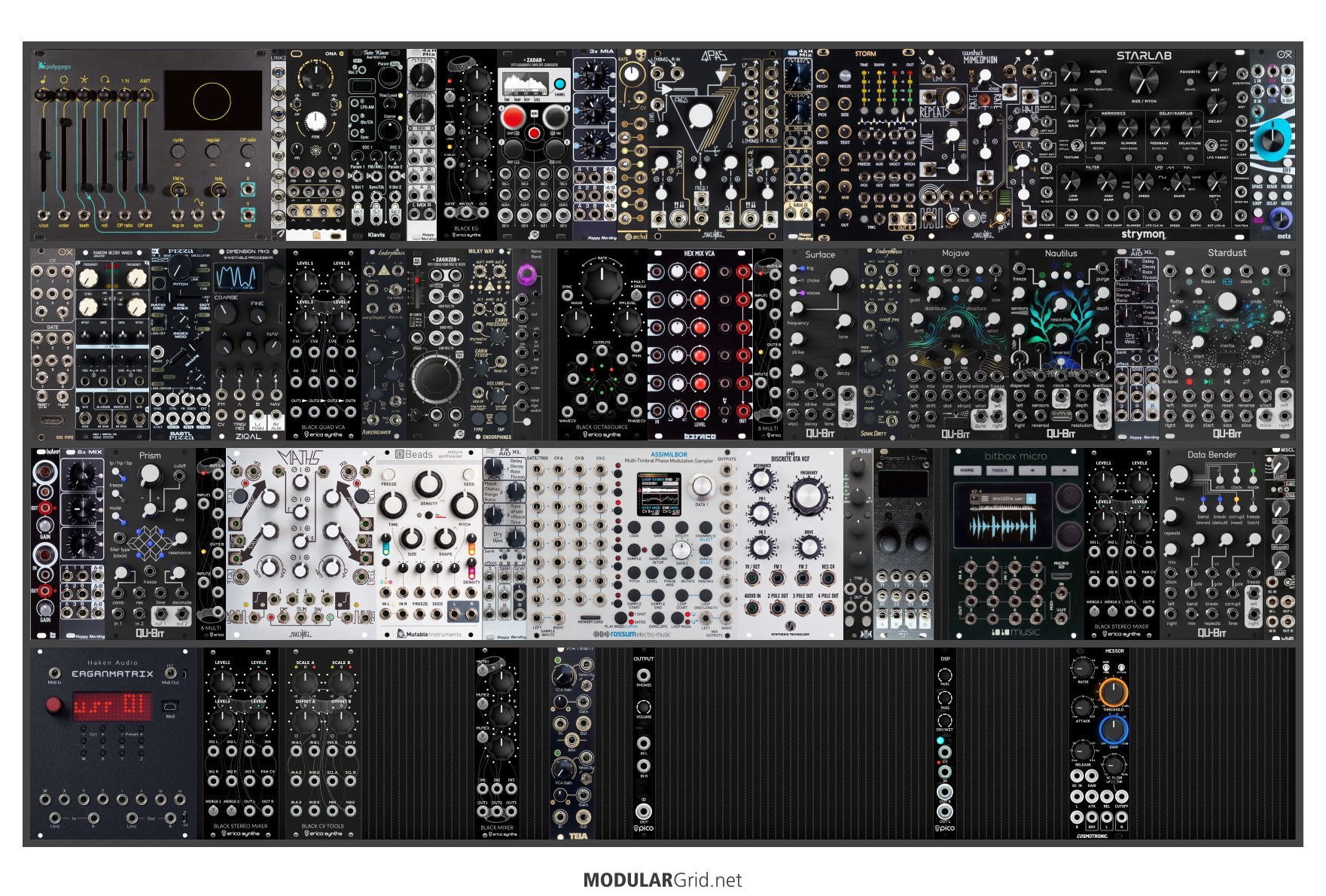Select the HEX MIX VCA module
1326x896 pixels.
[x=700, y=344]
